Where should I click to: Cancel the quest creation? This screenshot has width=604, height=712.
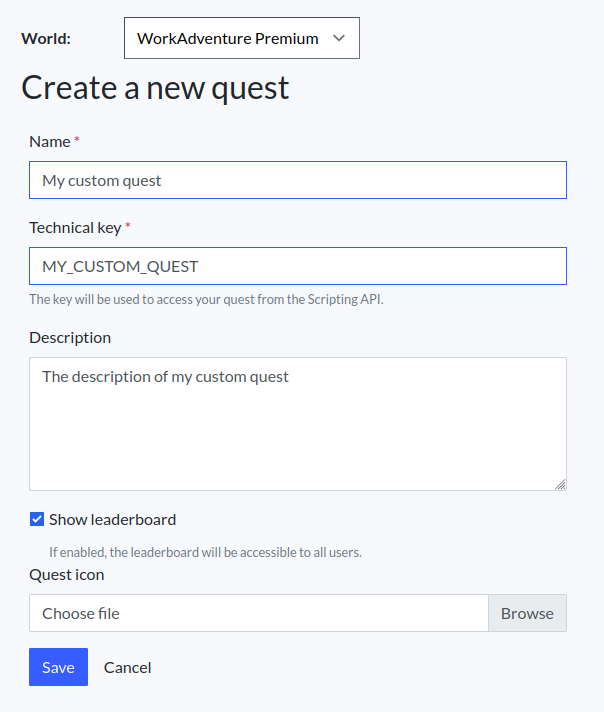point(128,667)
